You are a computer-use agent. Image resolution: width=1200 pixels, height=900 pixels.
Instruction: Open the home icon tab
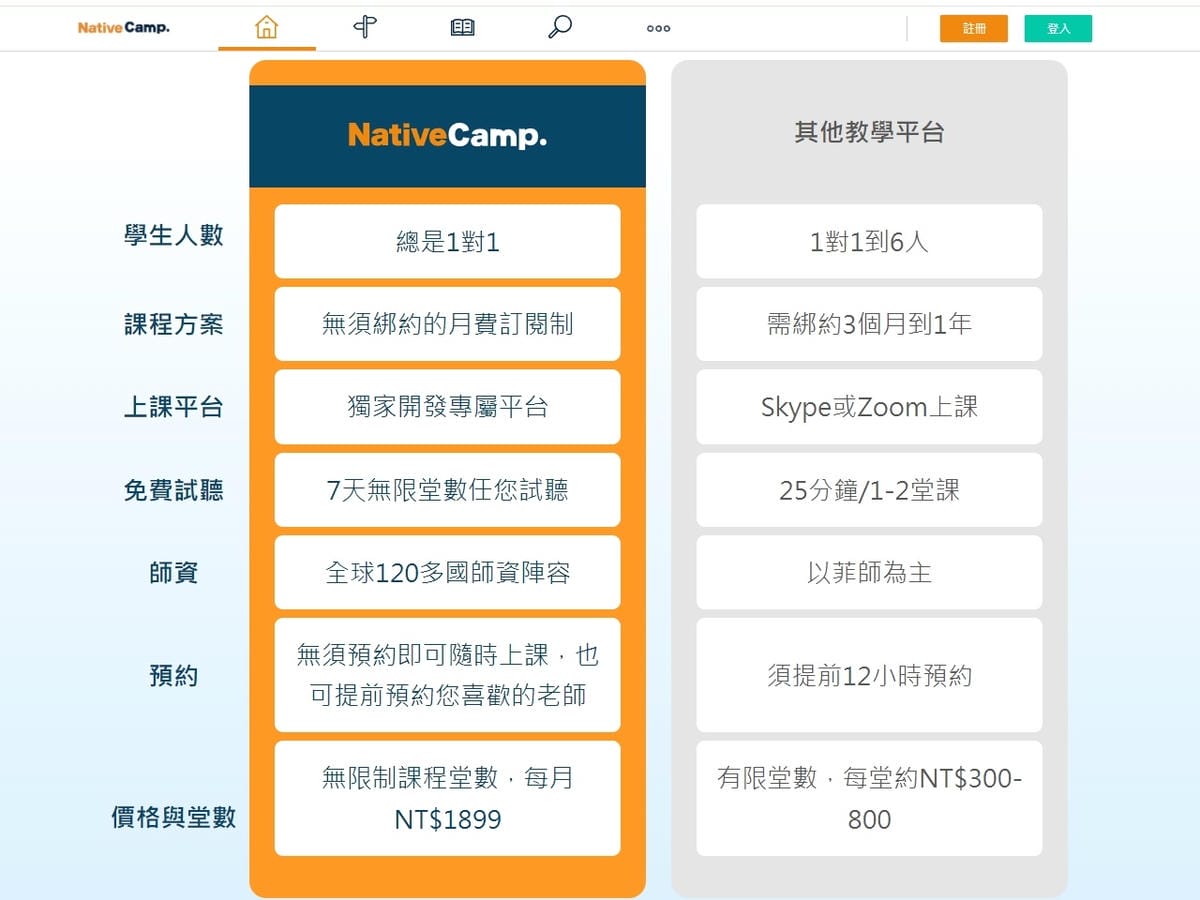266,28
